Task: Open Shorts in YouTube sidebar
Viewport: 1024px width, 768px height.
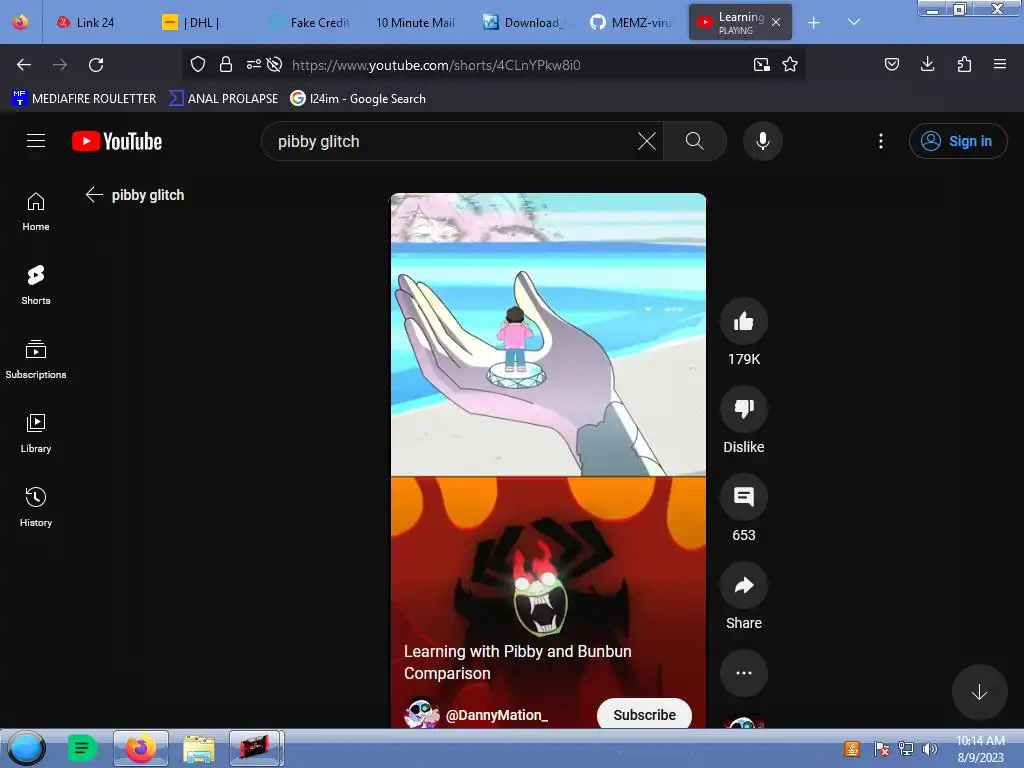Action: point(36,285)
